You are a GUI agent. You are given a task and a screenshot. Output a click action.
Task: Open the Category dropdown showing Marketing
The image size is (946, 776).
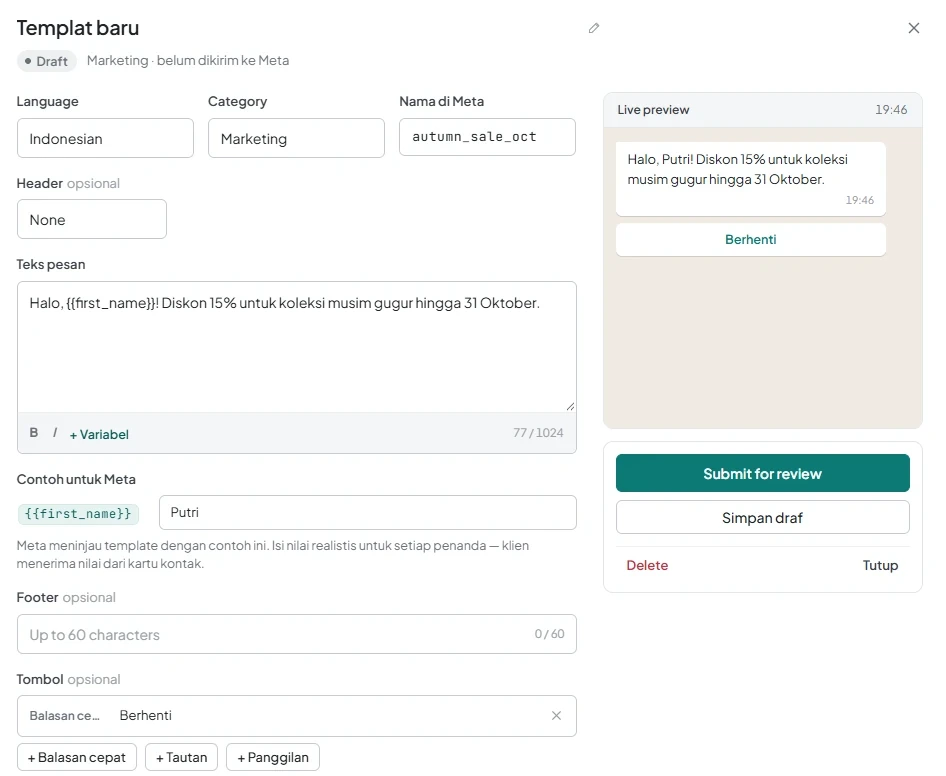(296, 138)
